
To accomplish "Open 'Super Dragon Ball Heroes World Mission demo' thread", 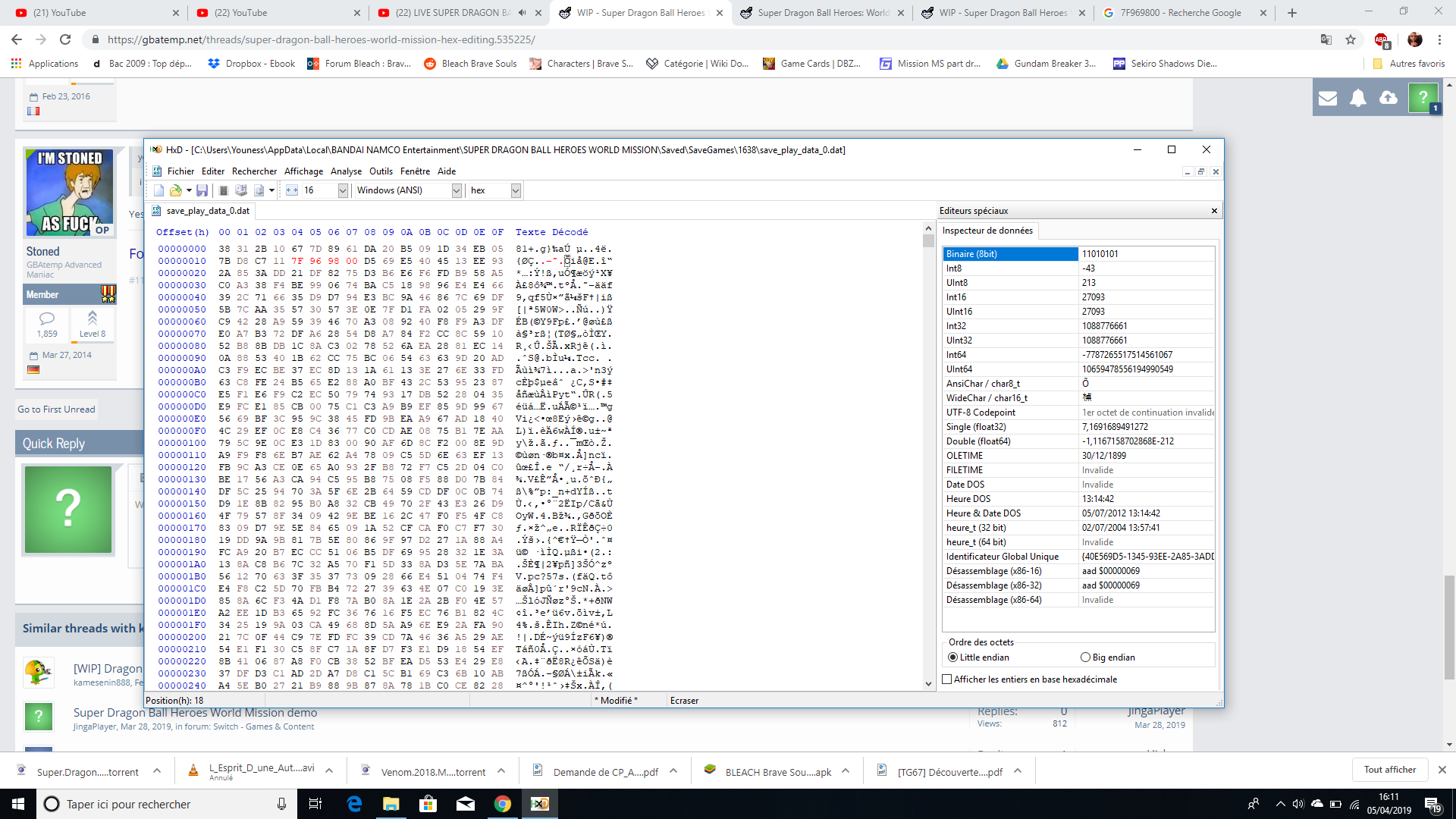I will 195,713.
